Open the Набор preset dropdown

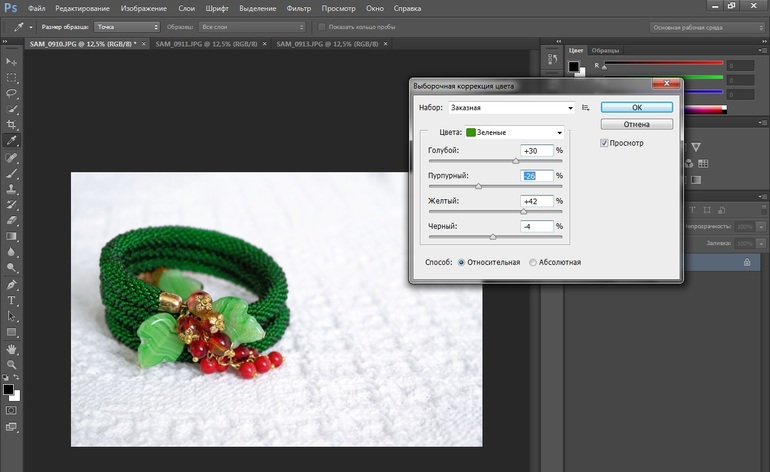[509, 107]
